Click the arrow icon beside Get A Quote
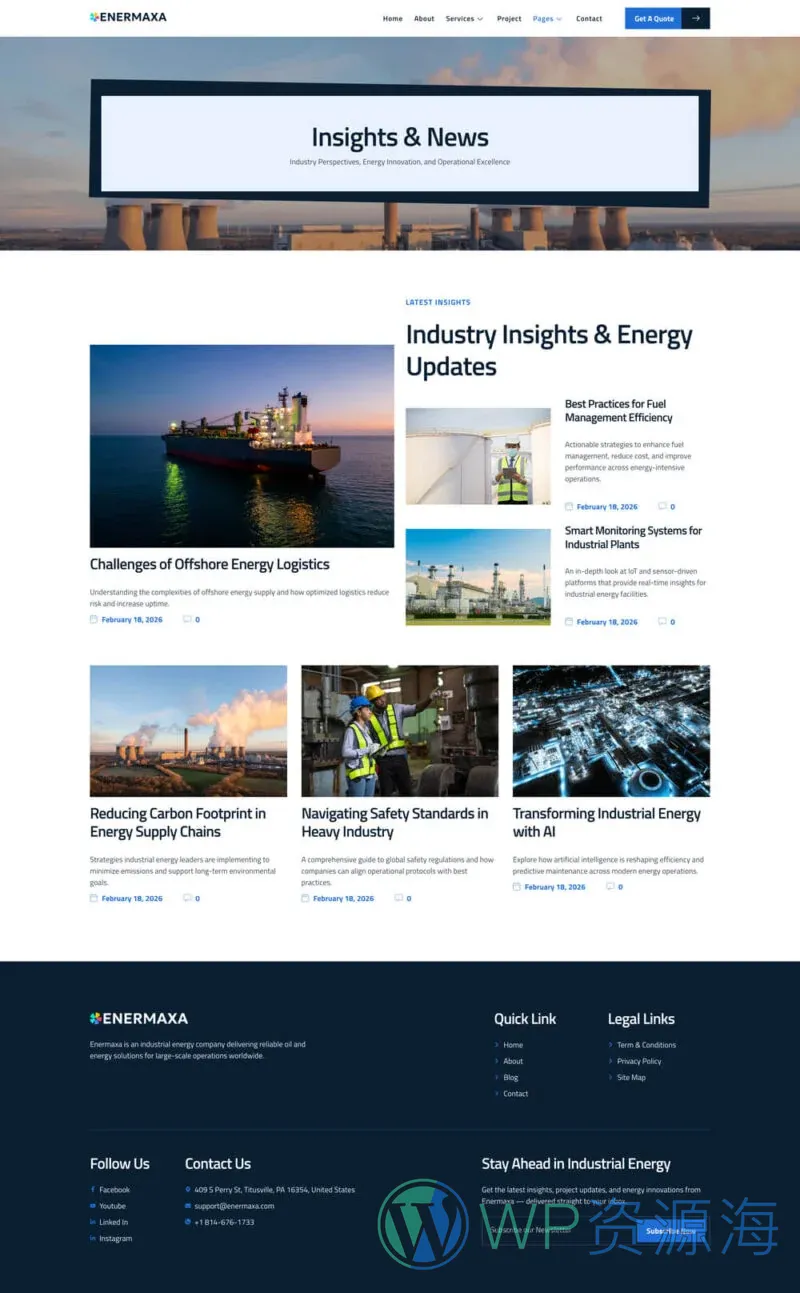Image resolution: width=800 pixels, height=1293 pixels. 696,18
